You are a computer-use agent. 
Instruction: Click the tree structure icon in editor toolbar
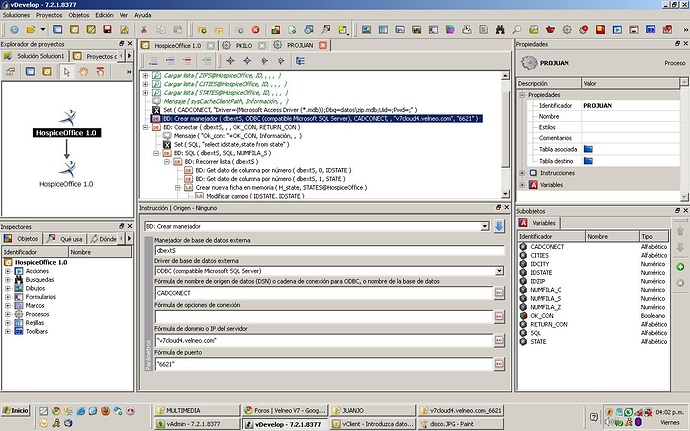tap(301, 61)
